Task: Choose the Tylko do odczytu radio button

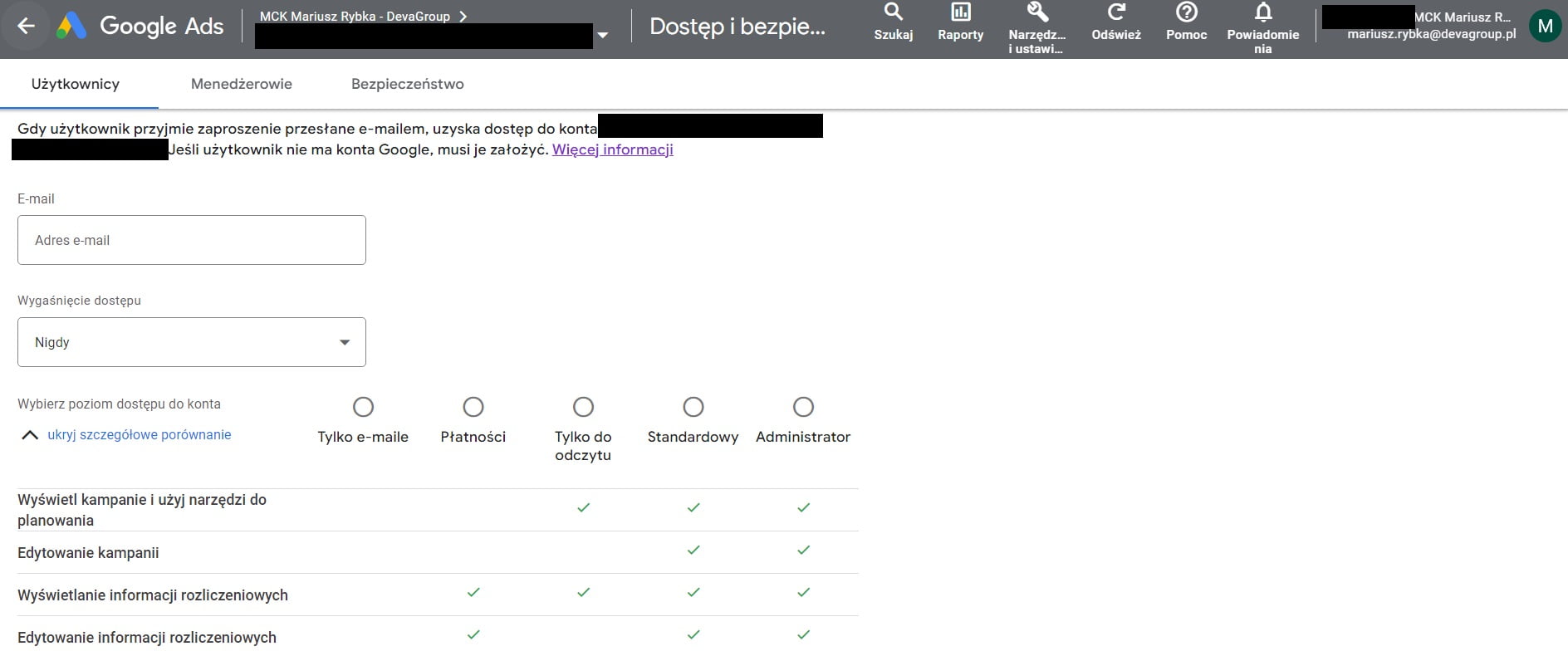Action: point(583,407)
